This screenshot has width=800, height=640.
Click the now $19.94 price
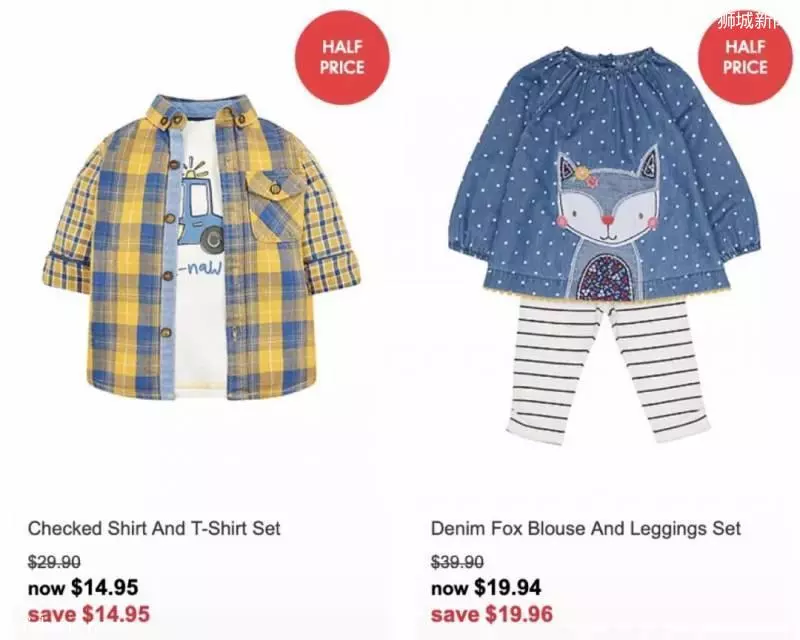coord(486,587)
